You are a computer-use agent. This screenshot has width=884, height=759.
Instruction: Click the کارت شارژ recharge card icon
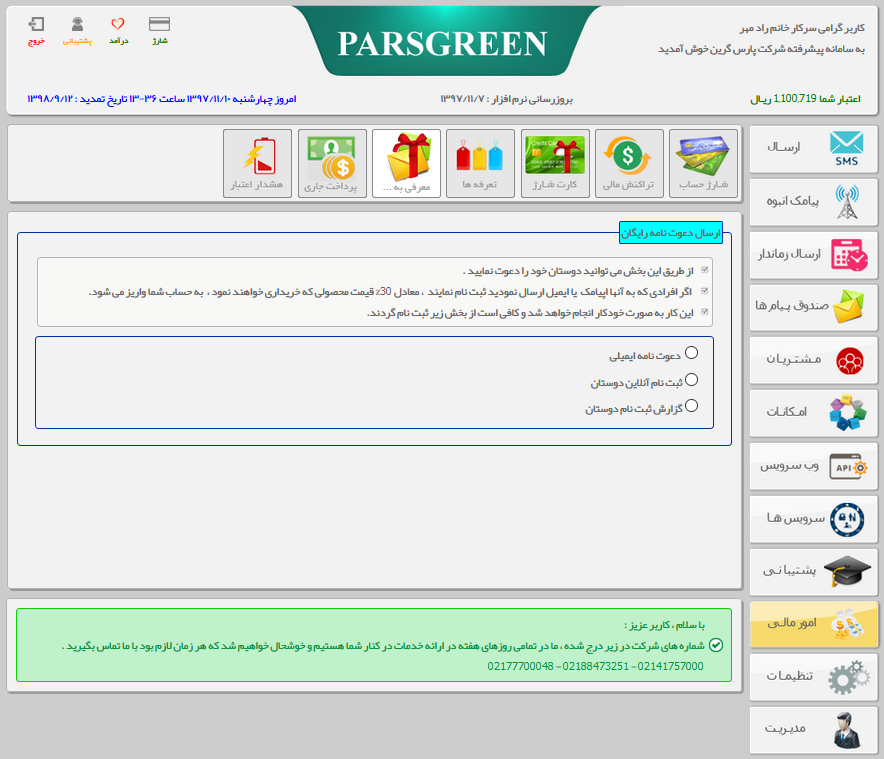tap(554, 163)
